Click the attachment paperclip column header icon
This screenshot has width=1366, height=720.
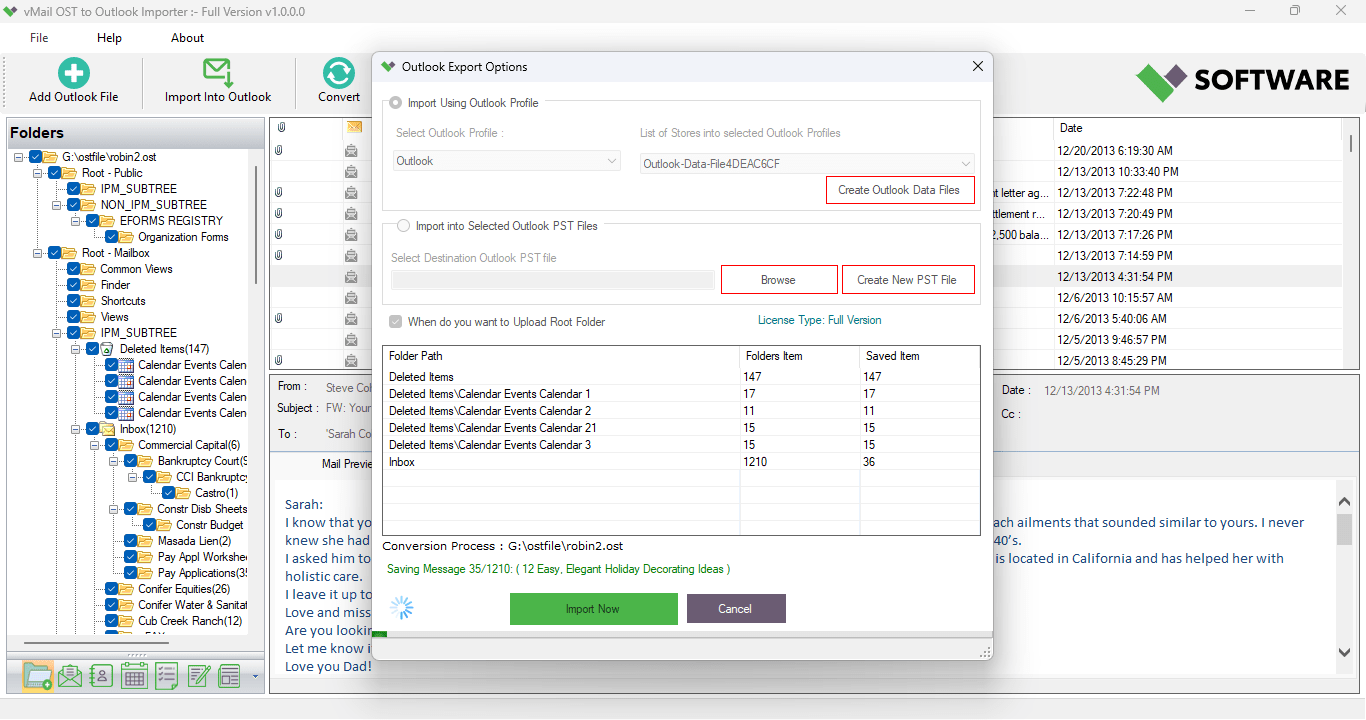(281, 127)
